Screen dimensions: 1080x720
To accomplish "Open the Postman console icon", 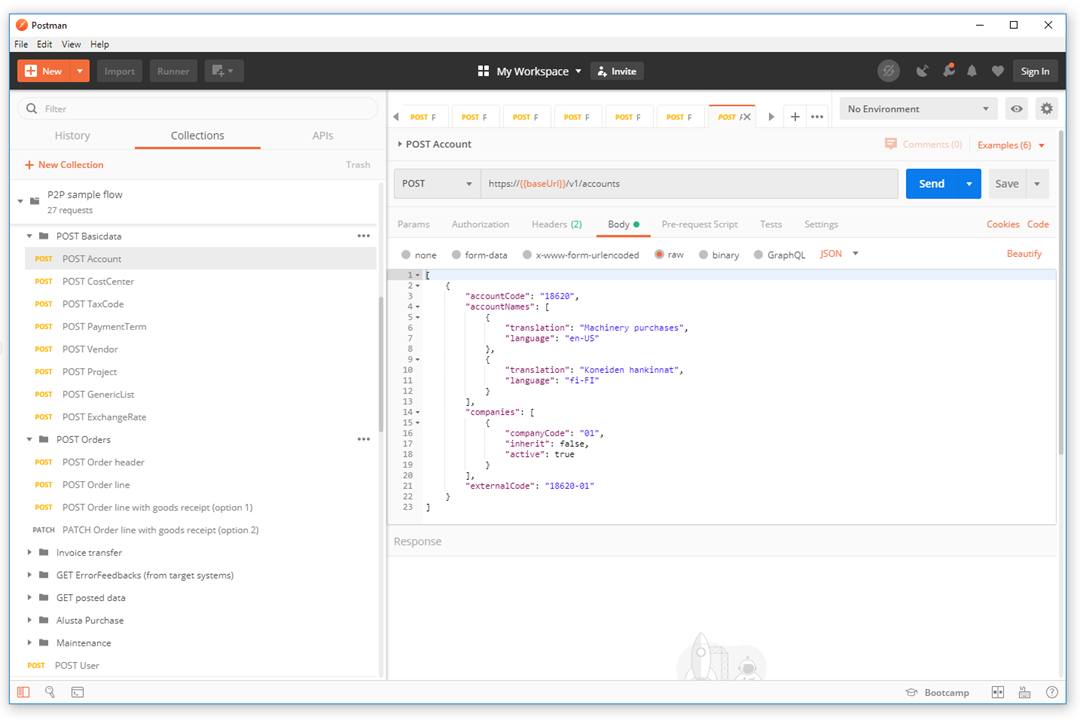I will (77, 692).
